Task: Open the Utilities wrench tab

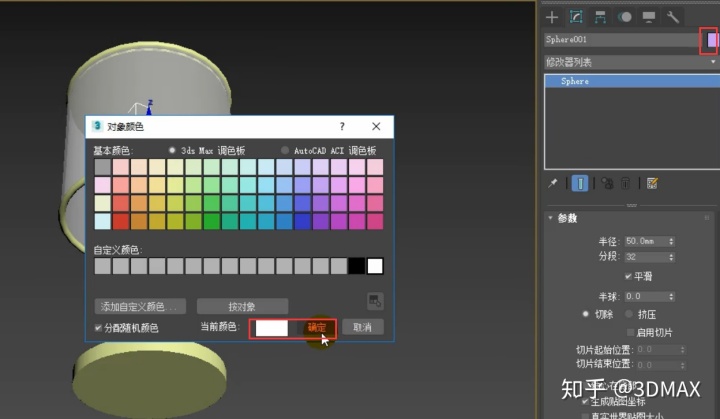Action: tap(673, 17)
